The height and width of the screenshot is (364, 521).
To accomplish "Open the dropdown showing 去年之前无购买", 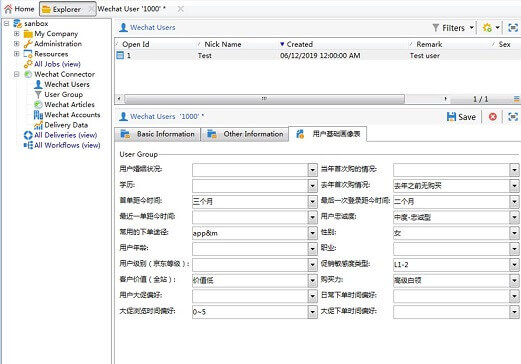I will (514, 186).
